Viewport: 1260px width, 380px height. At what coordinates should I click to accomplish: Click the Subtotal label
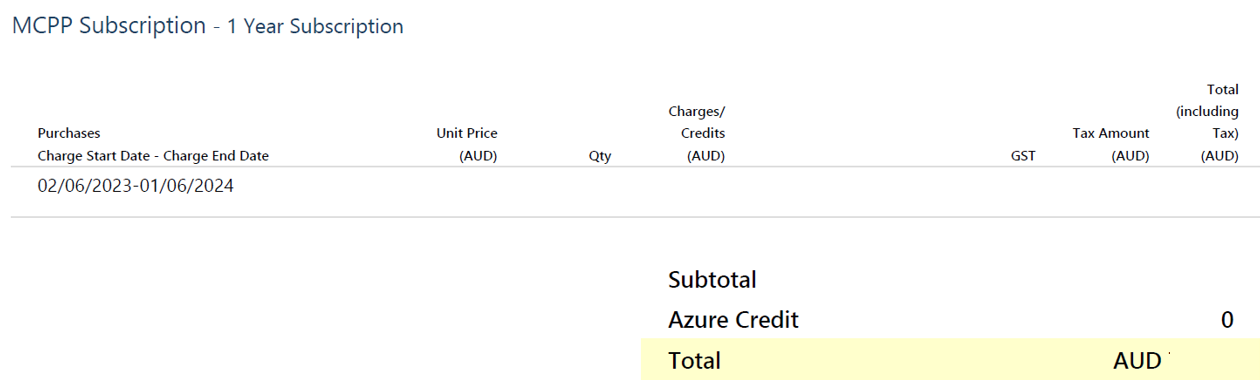(x=712, y=280)
